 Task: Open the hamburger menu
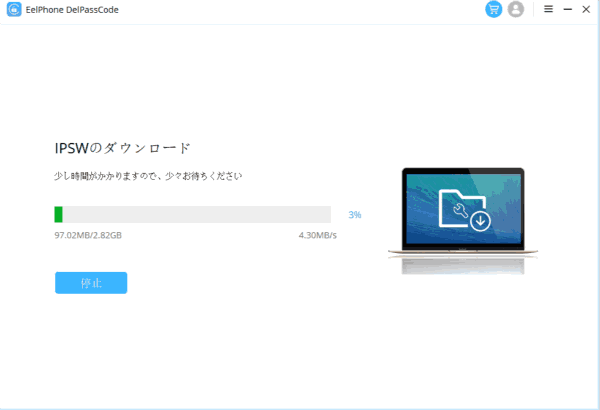coord(548,9)
